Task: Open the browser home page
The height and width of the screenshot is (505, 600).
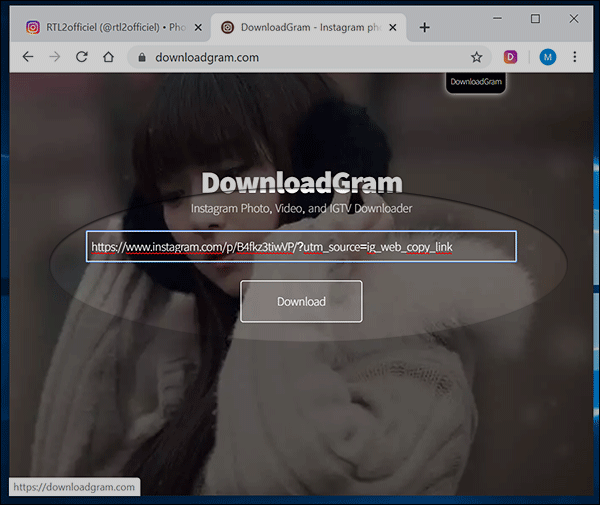Action: click(108, 57)
